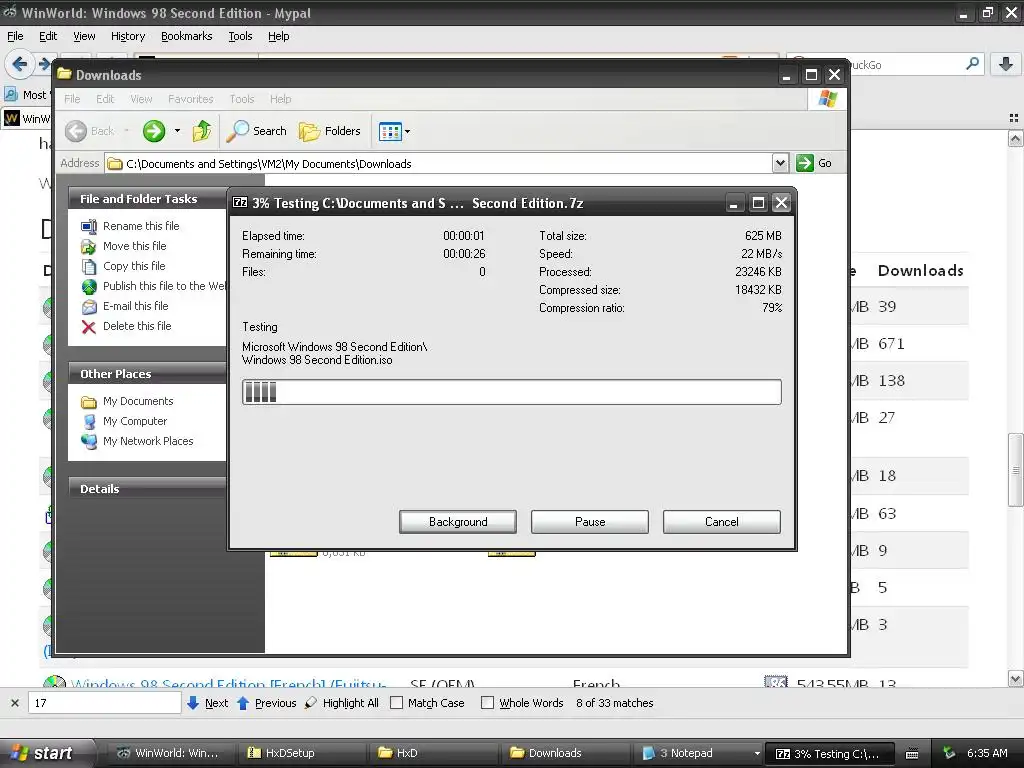Click Copy this file icon
The image size is (1024, 768).
(88, 266)
